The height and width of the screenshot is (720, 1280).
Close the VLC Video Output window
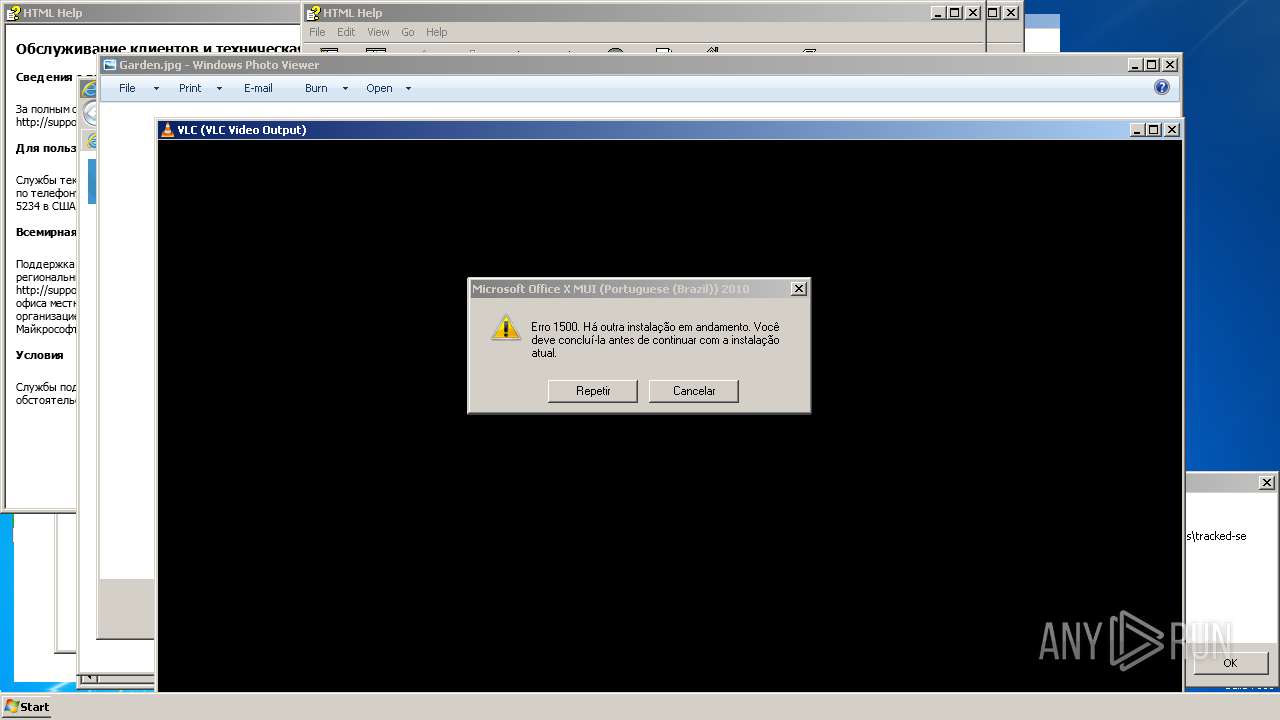[x=1171, y=130]
